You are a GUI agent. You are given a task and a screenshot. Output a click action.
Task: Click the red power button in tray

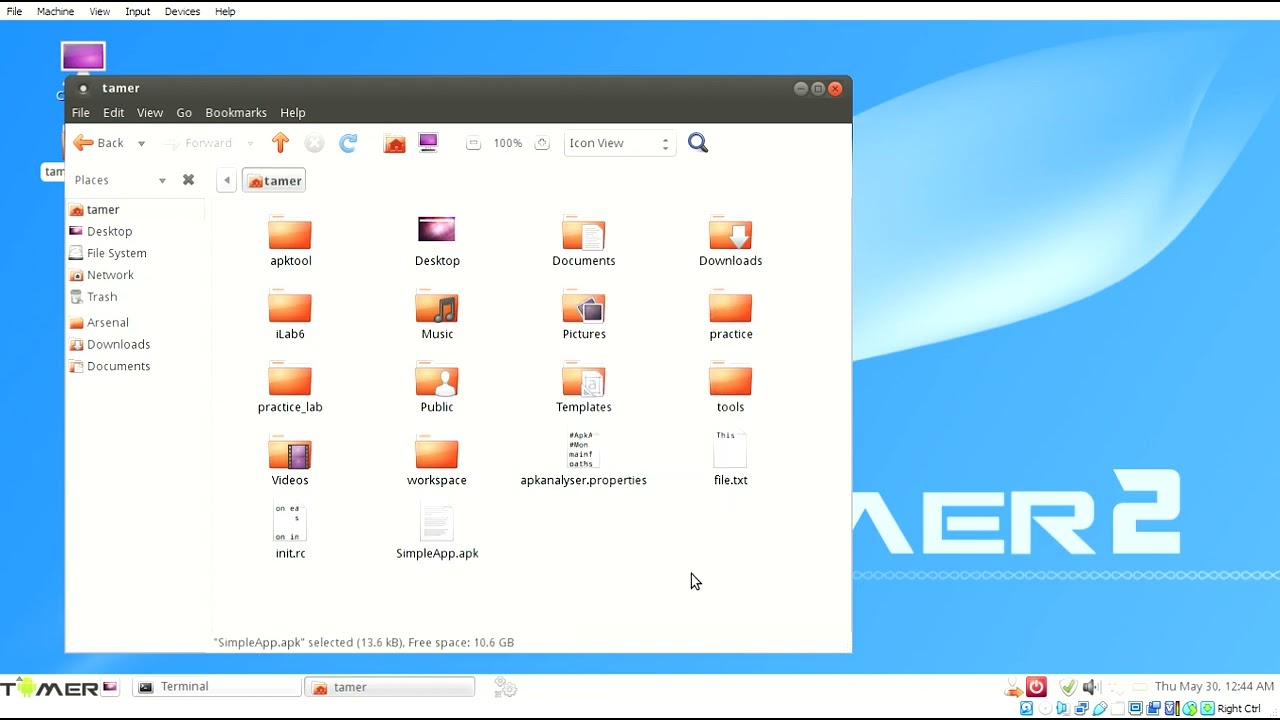click(1036, 687)
